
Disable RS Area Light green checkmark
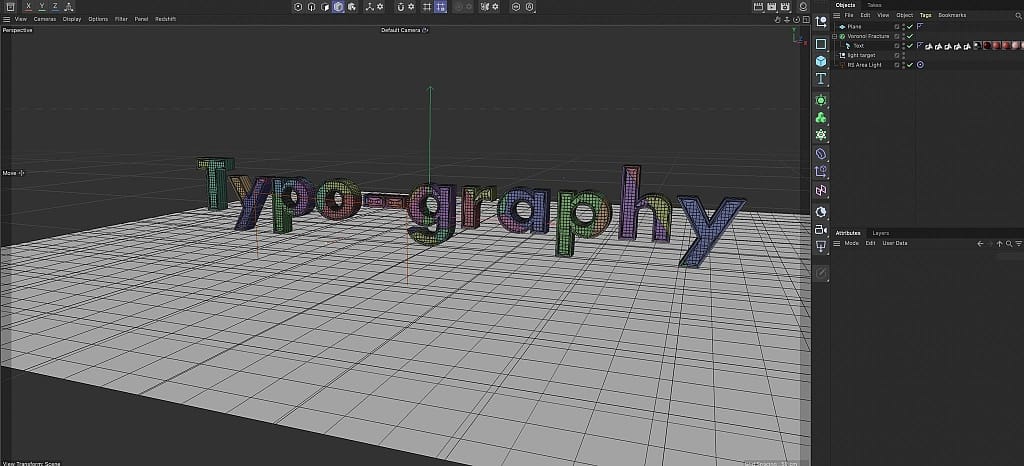(x=910, y=65)
